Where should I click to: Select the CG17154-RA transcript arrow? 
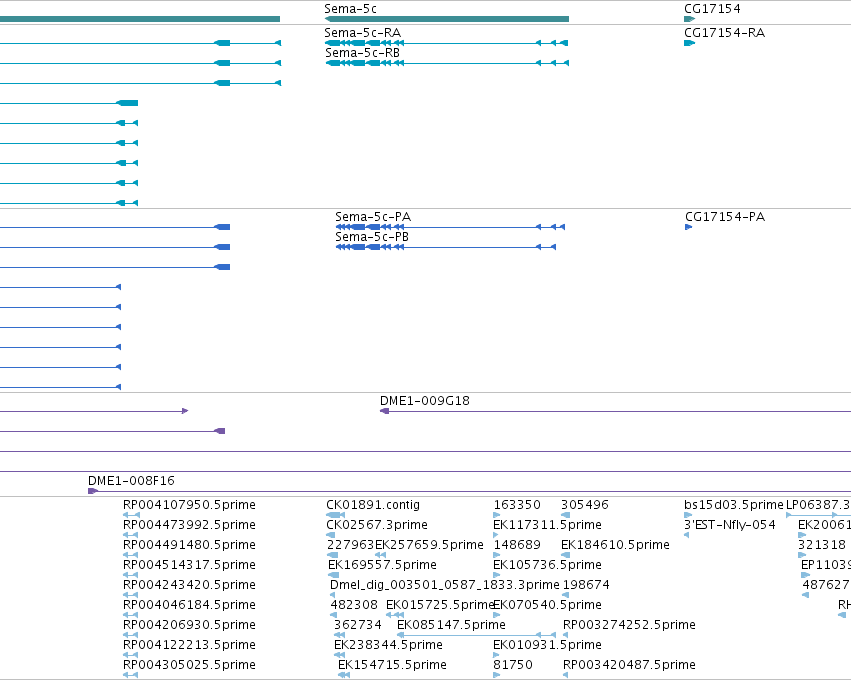click(689, 43)
